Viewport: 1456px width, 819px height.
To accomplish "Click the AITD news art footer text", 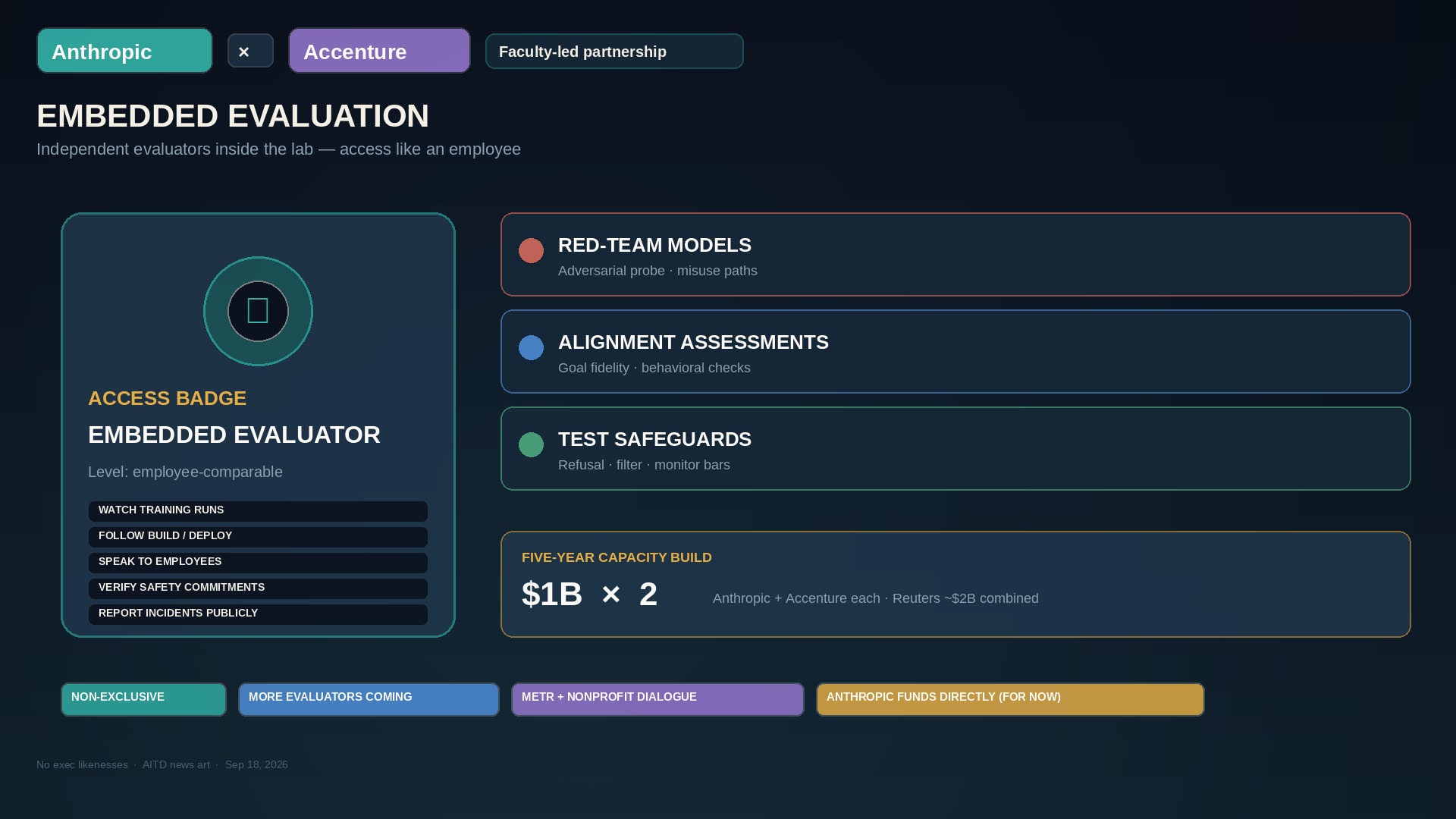I will click(176, 764).
